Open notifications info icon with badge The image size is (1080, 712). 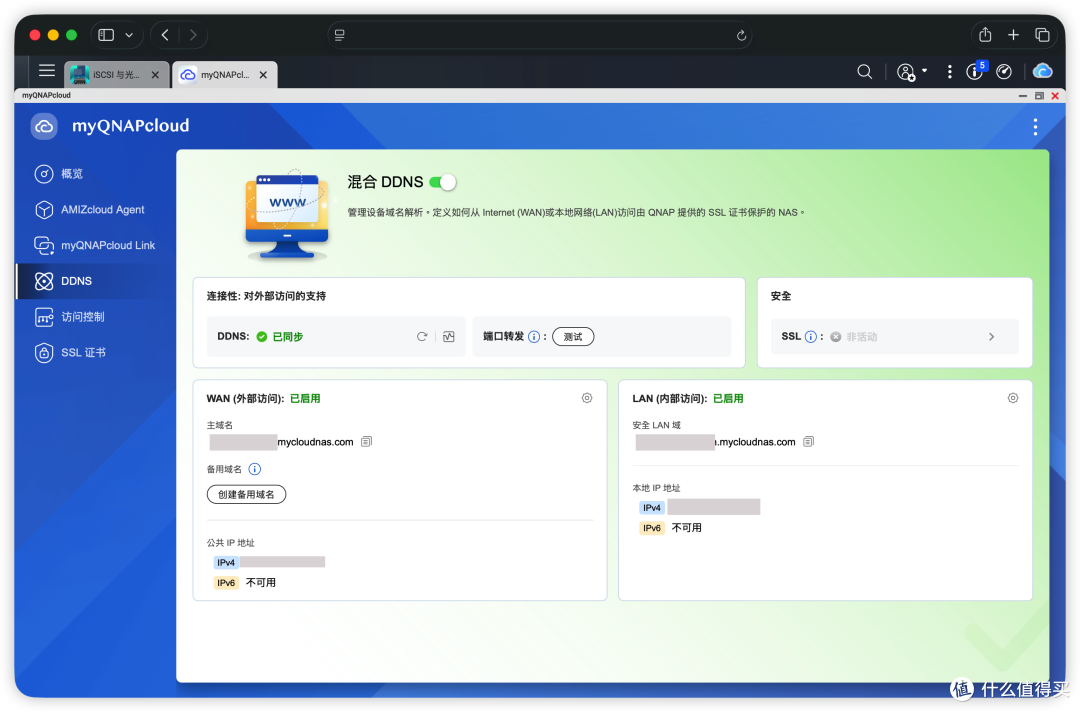coord(977,70)
